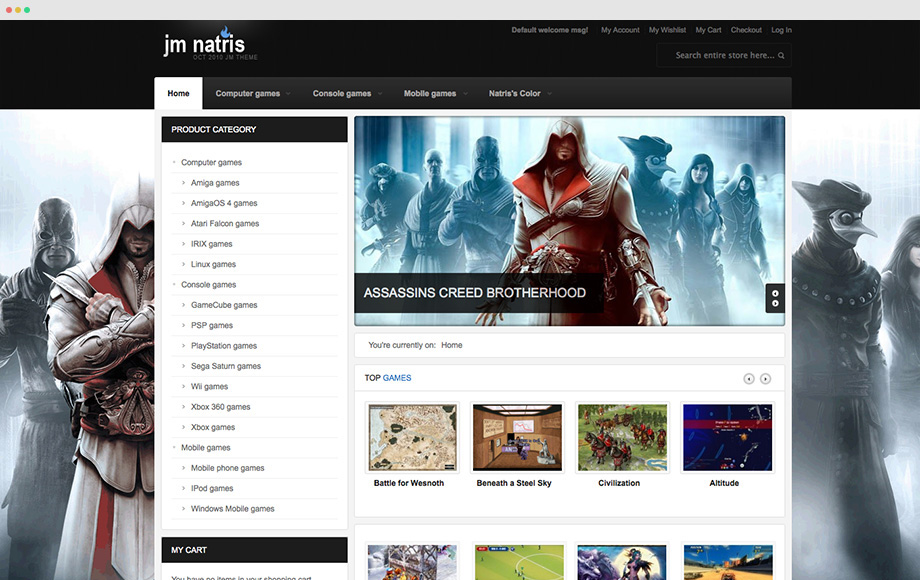This screenshot has width=920, height=580.
Task: Select Linux games category
Action: [x=213, y=264]
